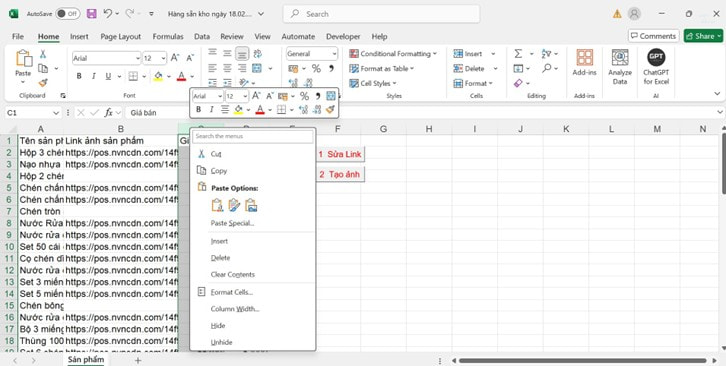Apply Underline from the ribbon Font group
The image size is (726, 366).
[108, 76]
